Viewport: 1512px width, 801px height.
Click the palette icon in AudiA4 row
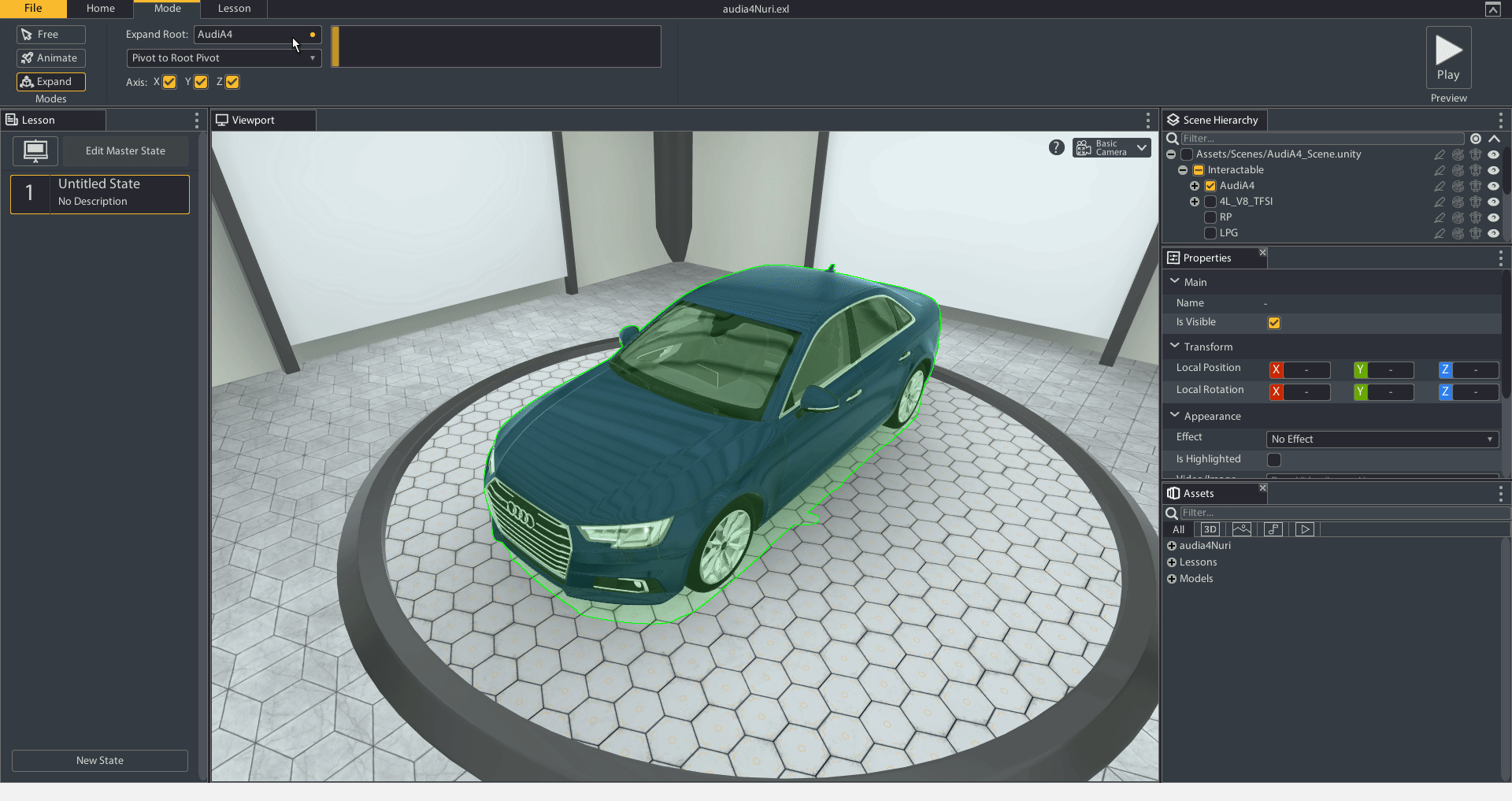[x=1458, y=186]
